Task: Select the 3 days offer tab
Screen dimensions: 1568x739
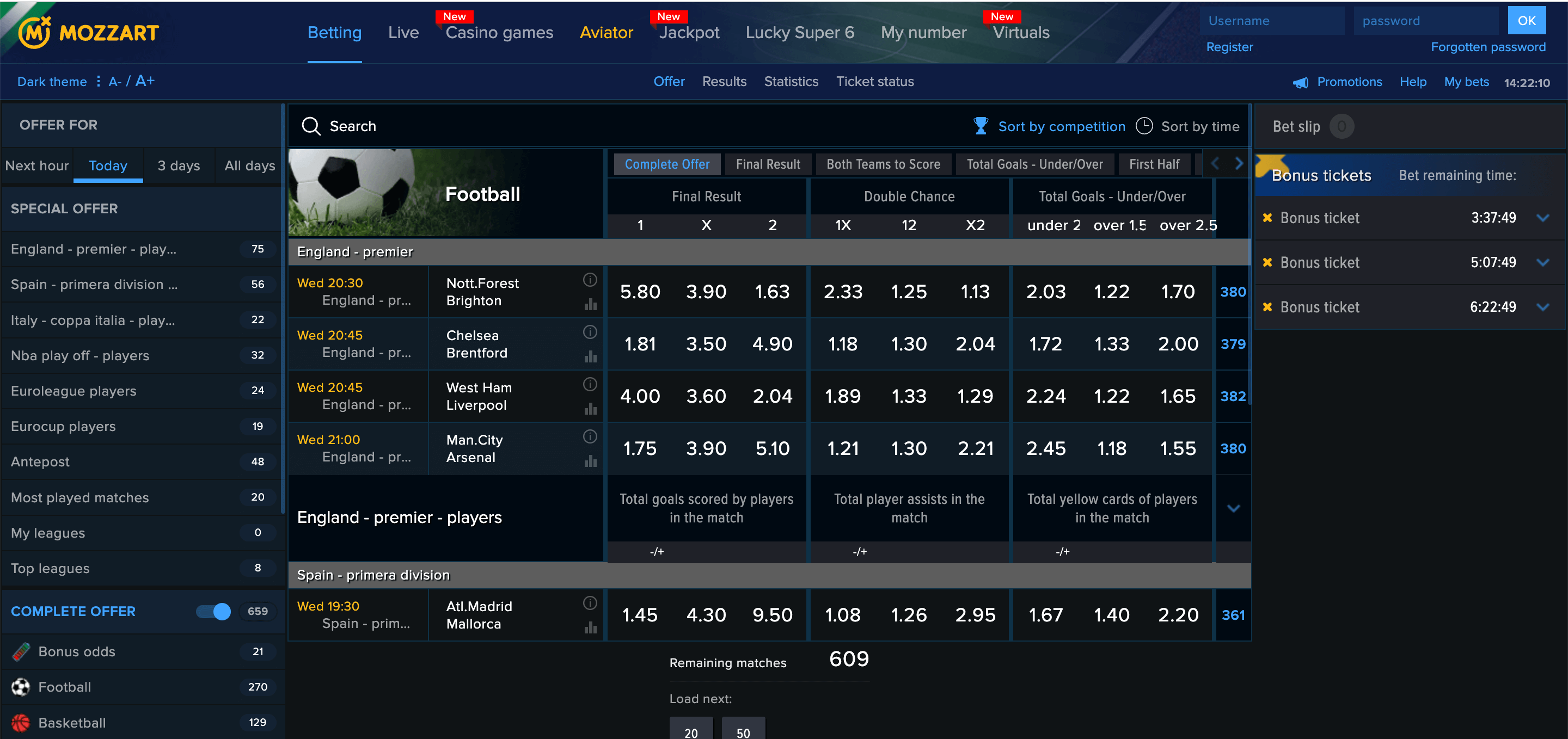Action: [x=179, y=165]
